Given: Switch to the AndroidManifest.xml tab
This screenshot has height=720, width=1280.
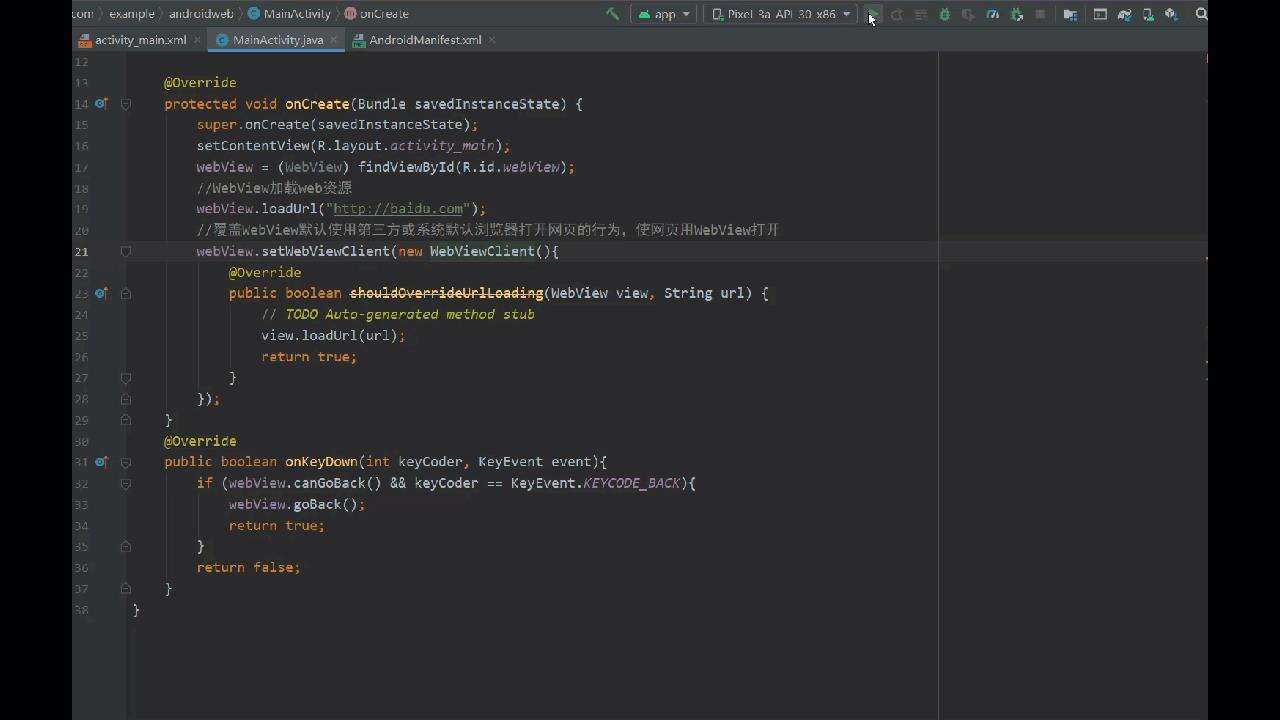Looking at the screenshot, I should [x=425, y=40].
